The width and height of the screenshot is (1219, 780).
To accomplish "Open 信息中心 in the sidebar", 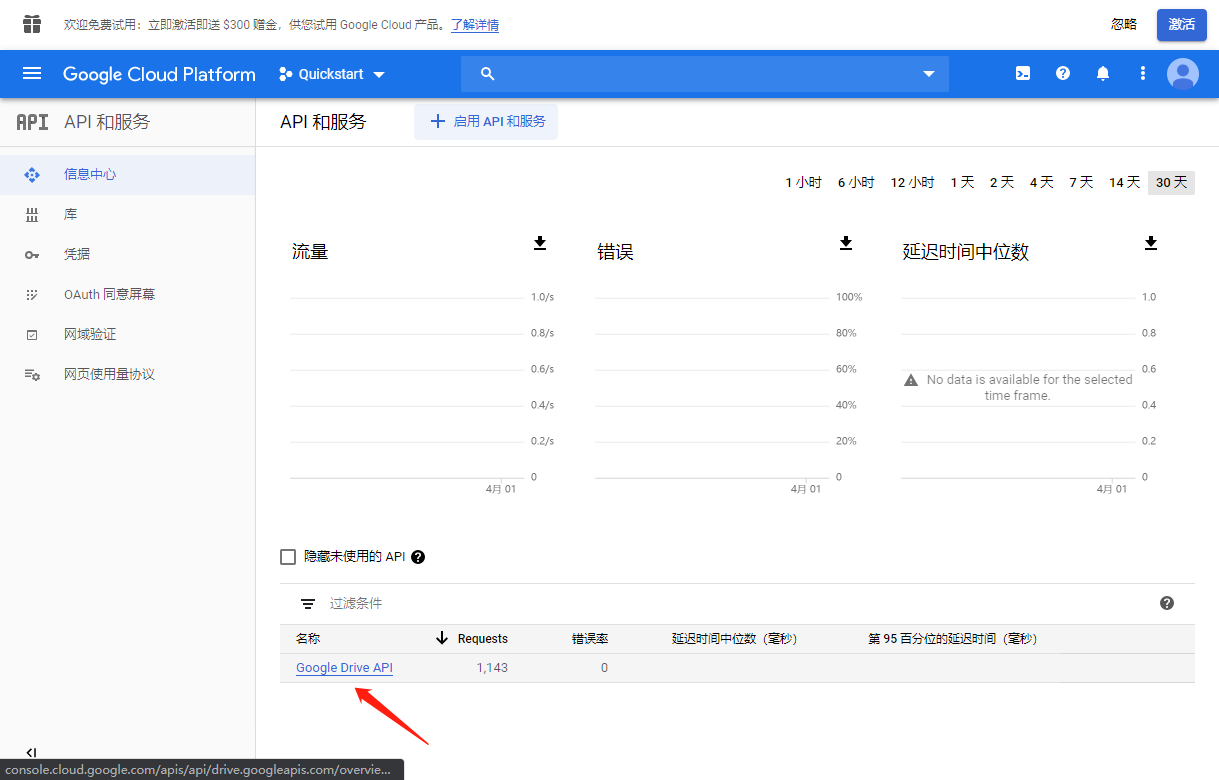I will pos(127,174).
